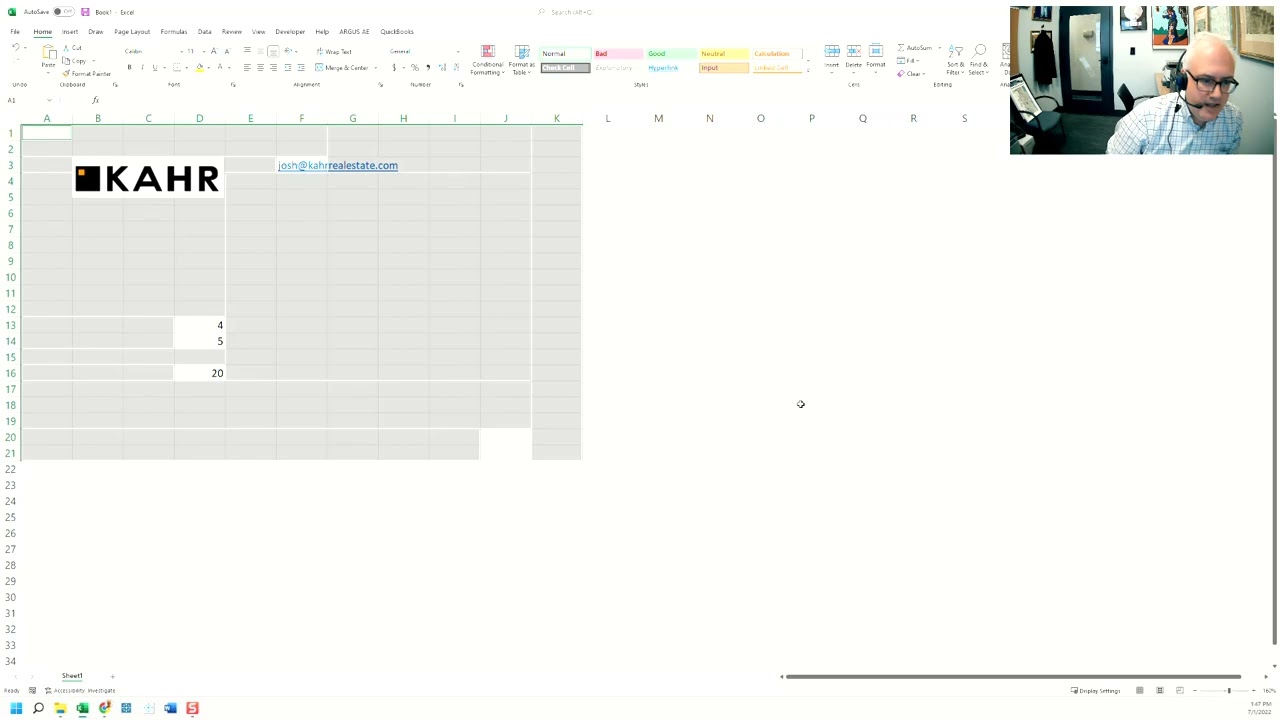This screenshot has height=720, width=1280.
Task: Apply Percent Style
Action: 415,67
